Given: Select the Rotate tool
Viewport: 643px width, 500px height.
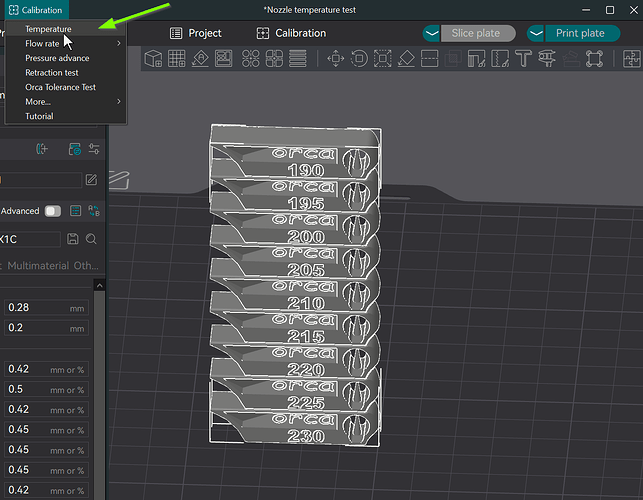Looking at the screenshot, I should point(359,59).
